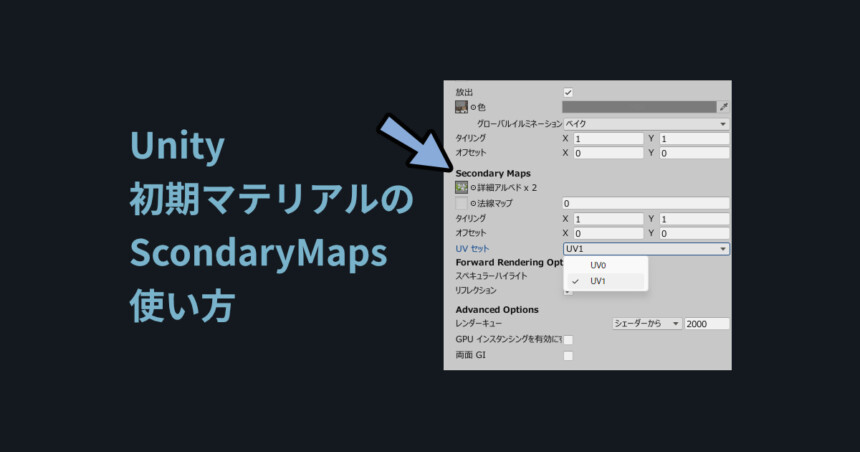Select UV0 from the dropdown list
Image resolution: width=860 pixels, height=452 pixels.
(606, 265)
